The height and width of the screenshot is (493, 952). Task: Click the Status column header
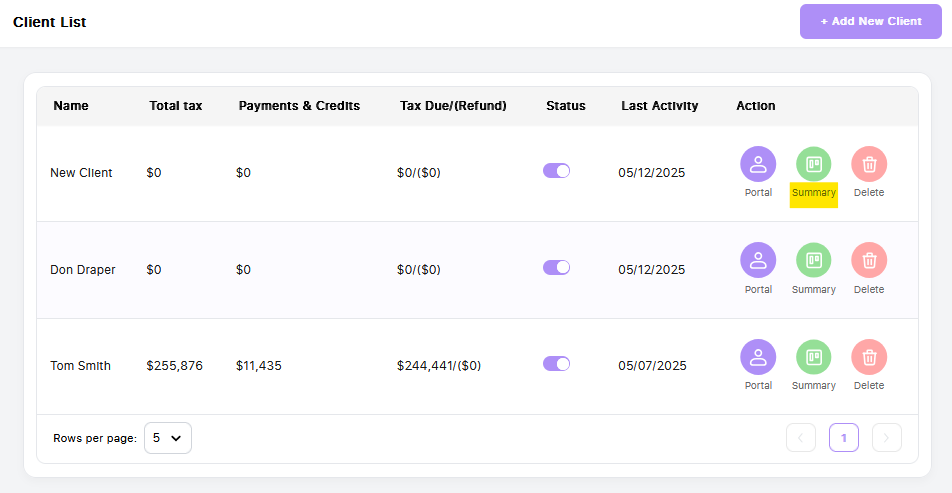pyautogui.click(x=566, y=106)
